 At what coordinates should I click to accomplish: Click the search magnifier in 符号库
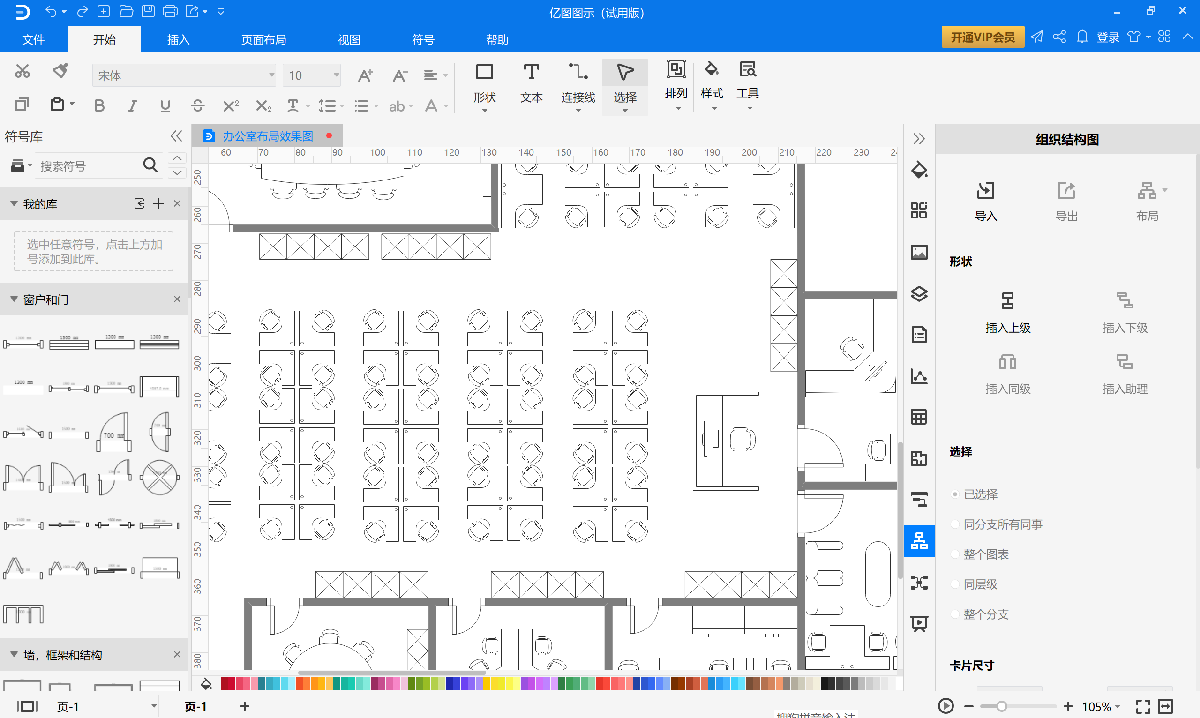tap(150, 165)
